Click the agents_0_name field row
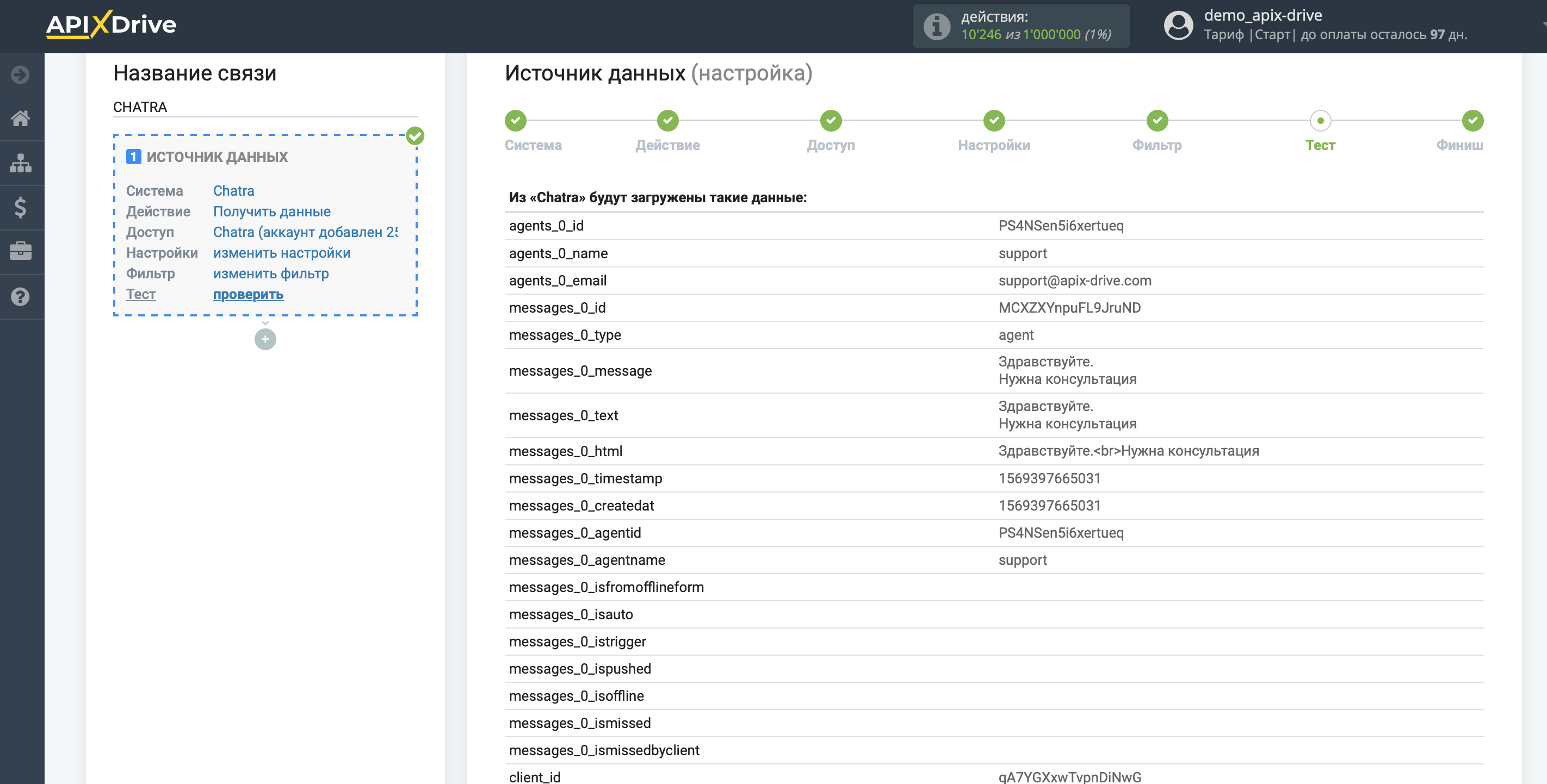The height and width of the screenshot is (784, 1547). tap(994, 253)
